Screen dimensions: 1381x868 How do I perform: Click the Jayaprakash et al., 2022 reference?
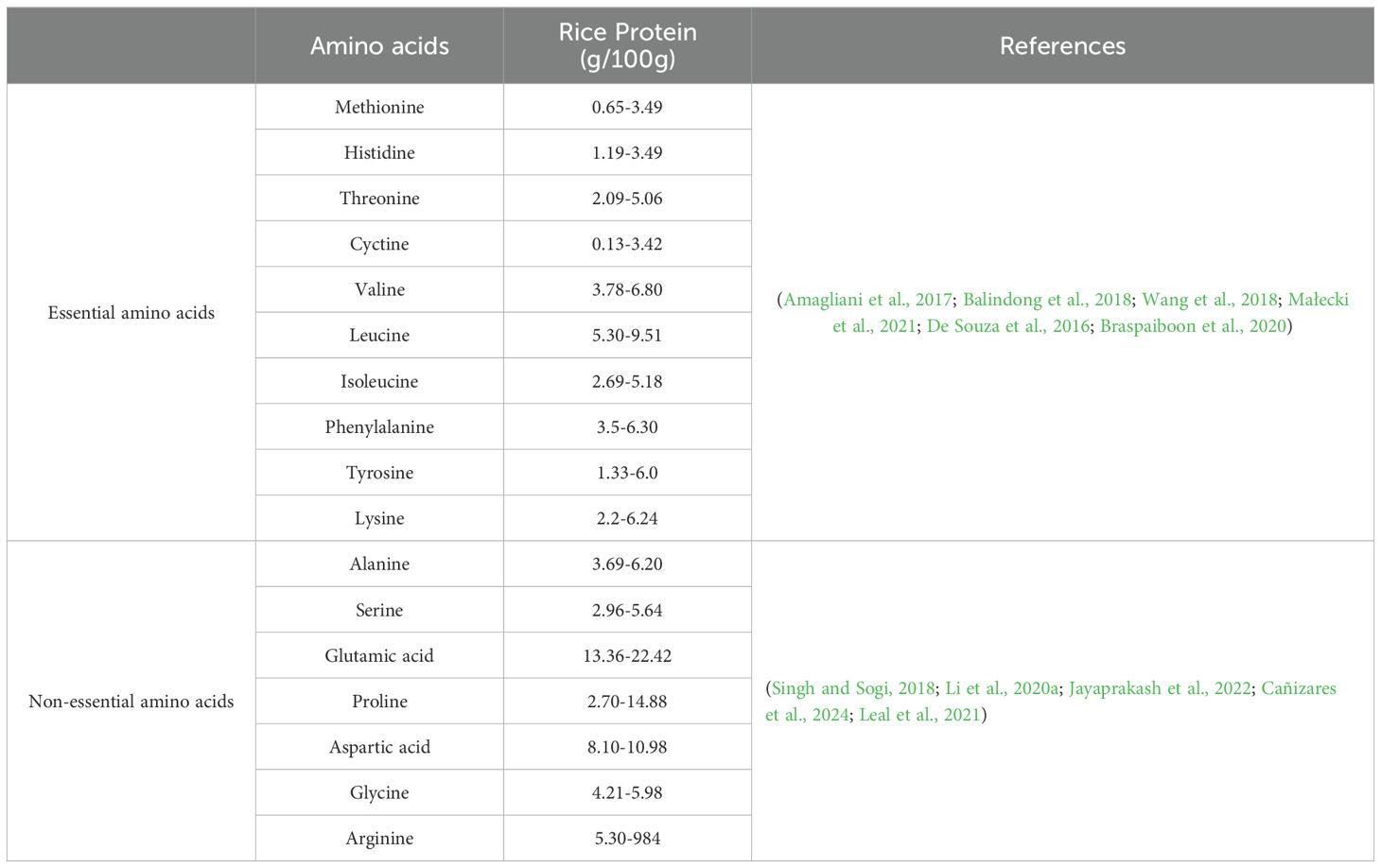pos(1160,688)
